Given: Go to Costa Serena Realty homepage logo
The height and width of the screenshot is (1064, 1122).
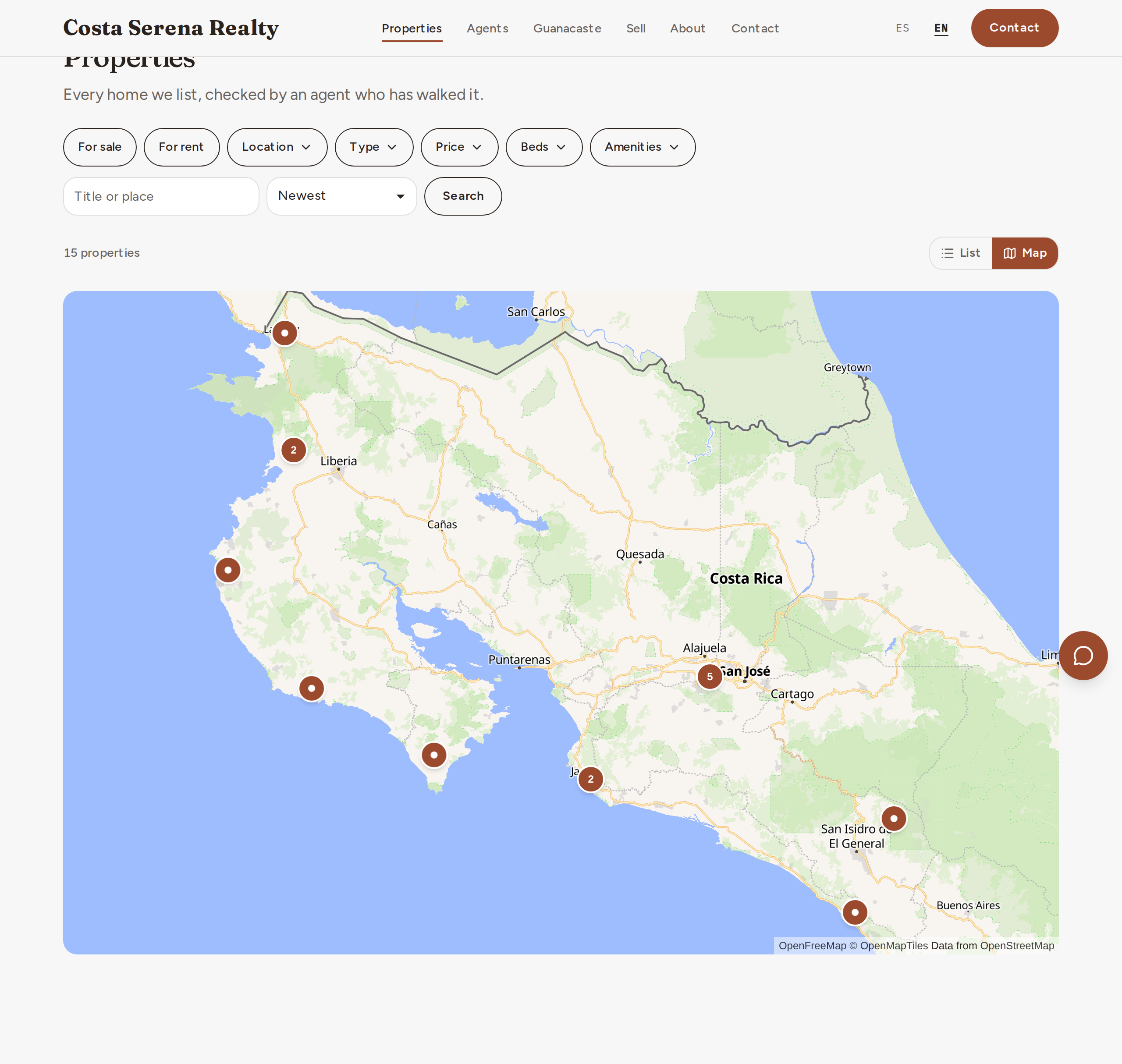Looking at the screenshot, I should pyautogui.click(x=171, y=28).
